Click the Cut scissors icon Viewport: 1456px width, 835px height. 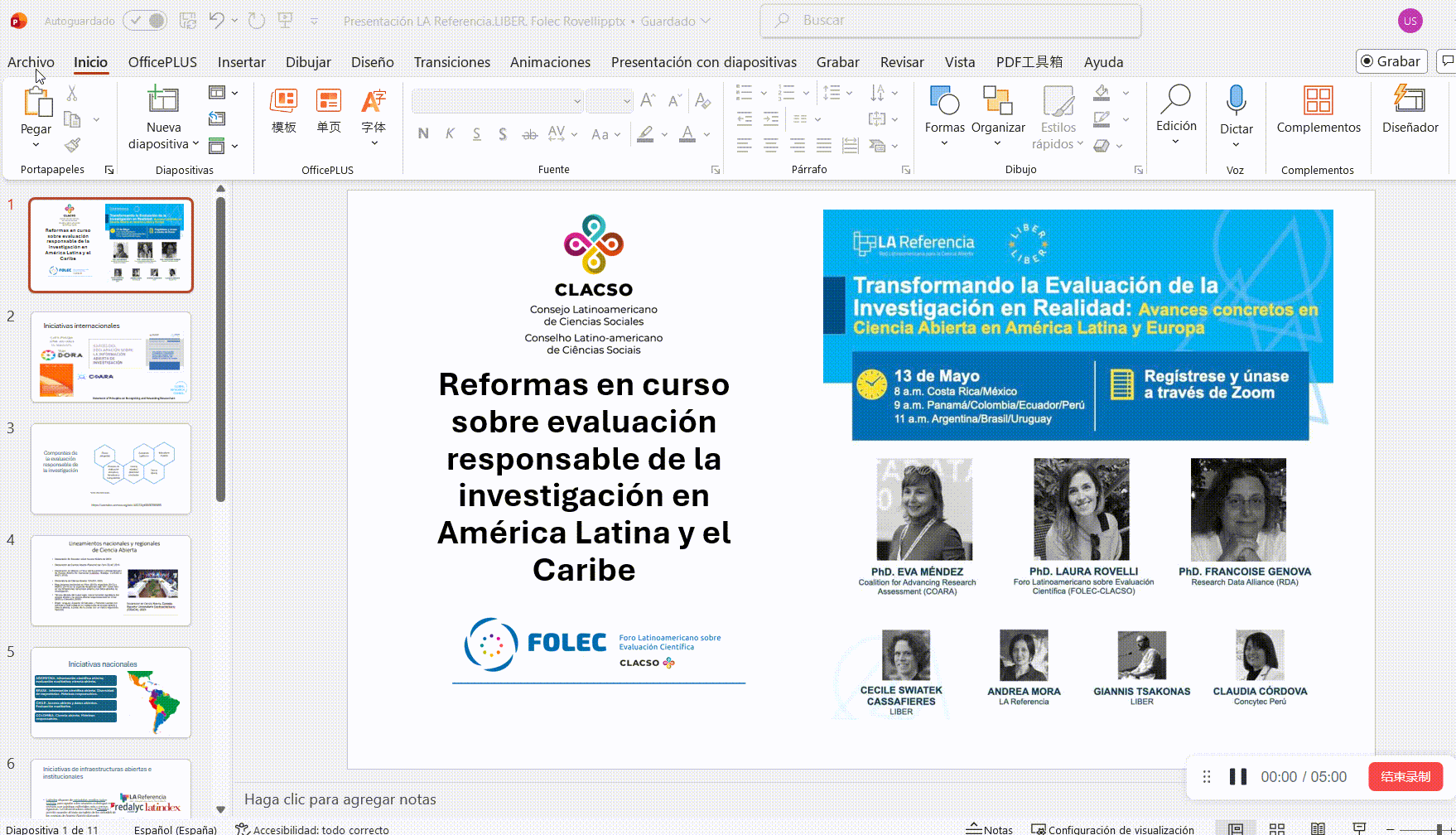[x=72, y=94]
